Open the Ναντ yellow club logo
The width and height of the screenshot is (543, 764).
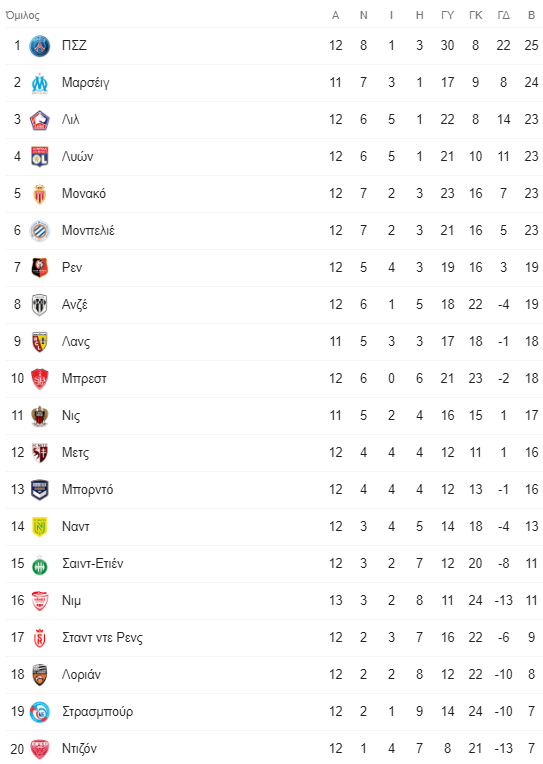[x=39, y=527]
